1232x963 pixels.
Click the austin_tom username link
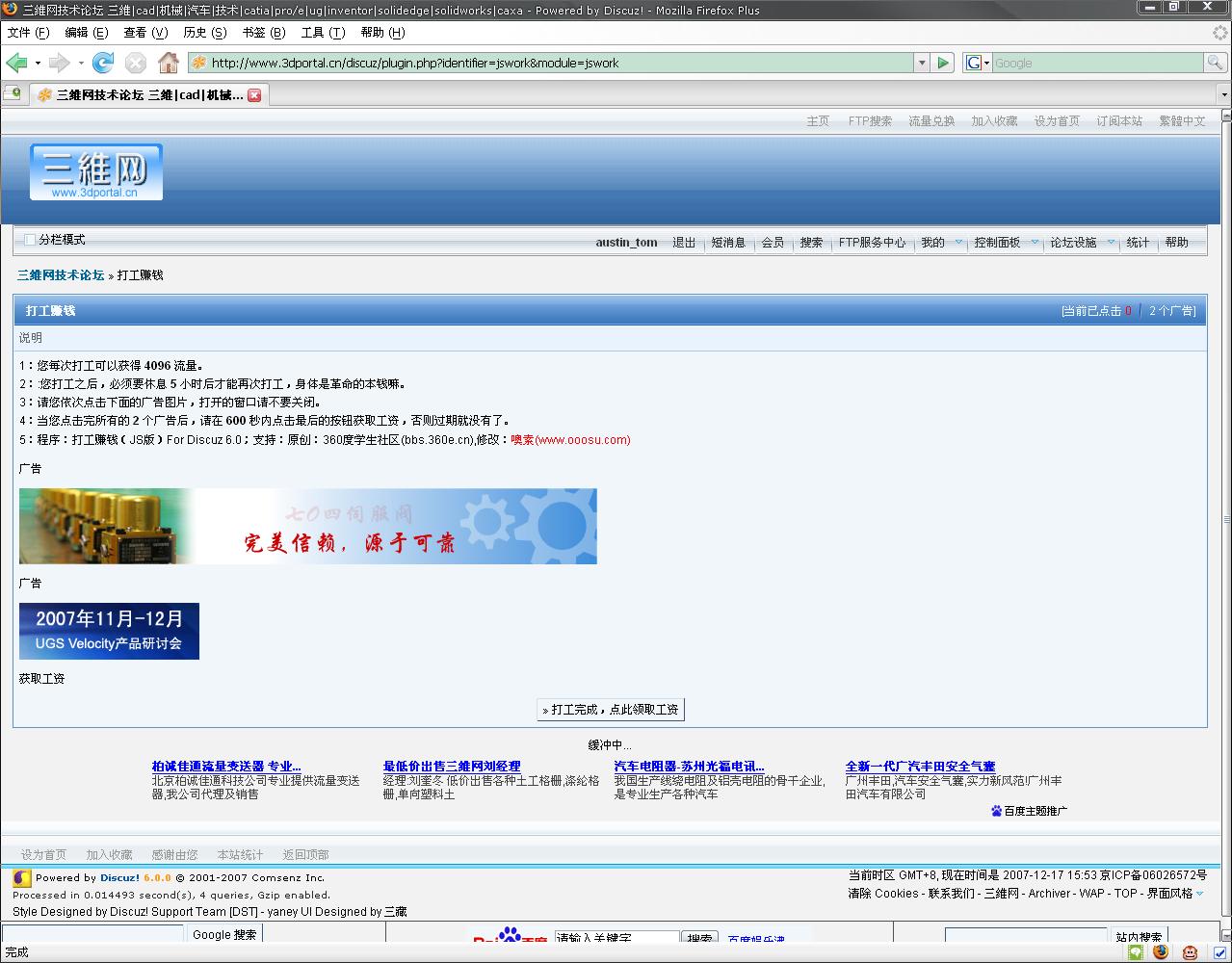(626, 243)
